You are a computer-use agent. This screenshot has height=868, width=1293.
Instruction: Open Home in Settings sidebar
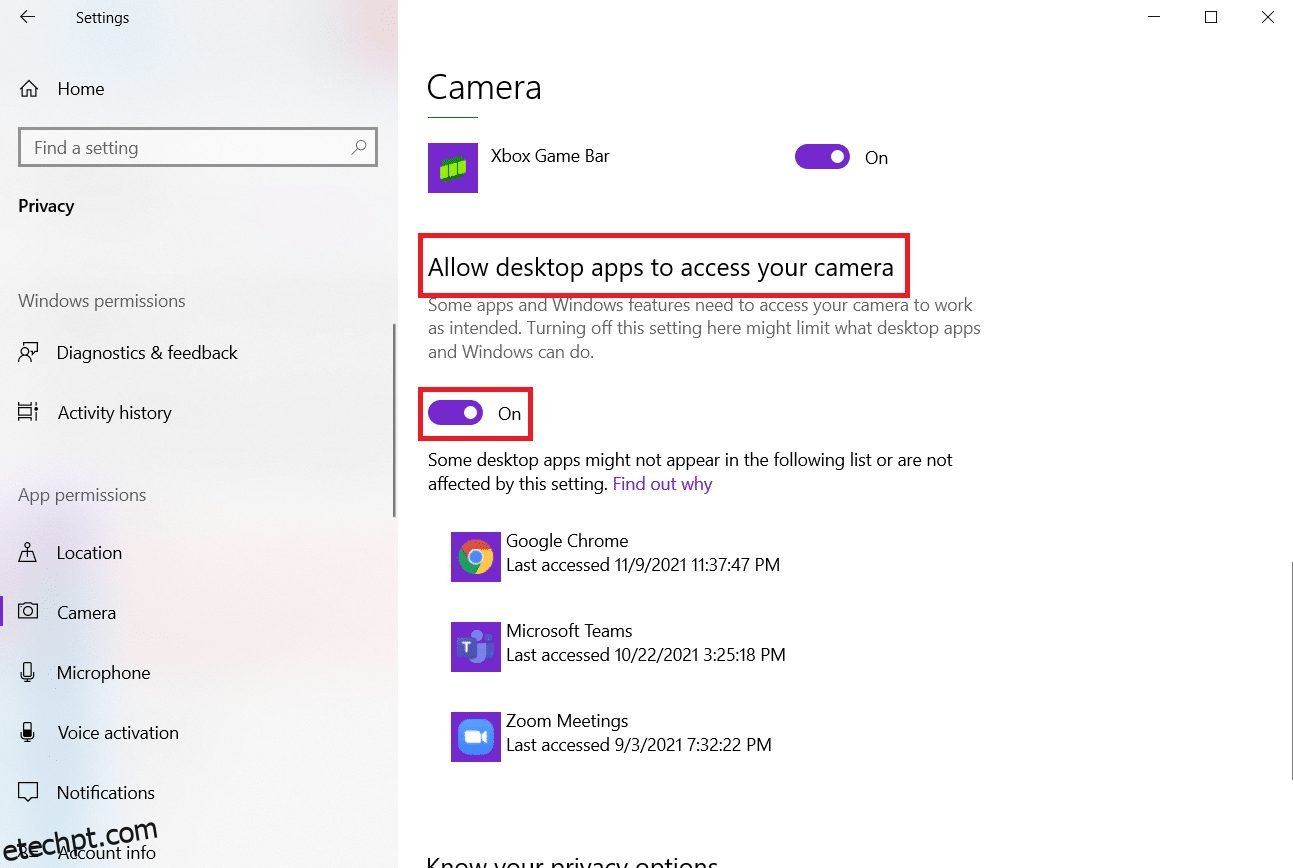[x=80, y=89]
